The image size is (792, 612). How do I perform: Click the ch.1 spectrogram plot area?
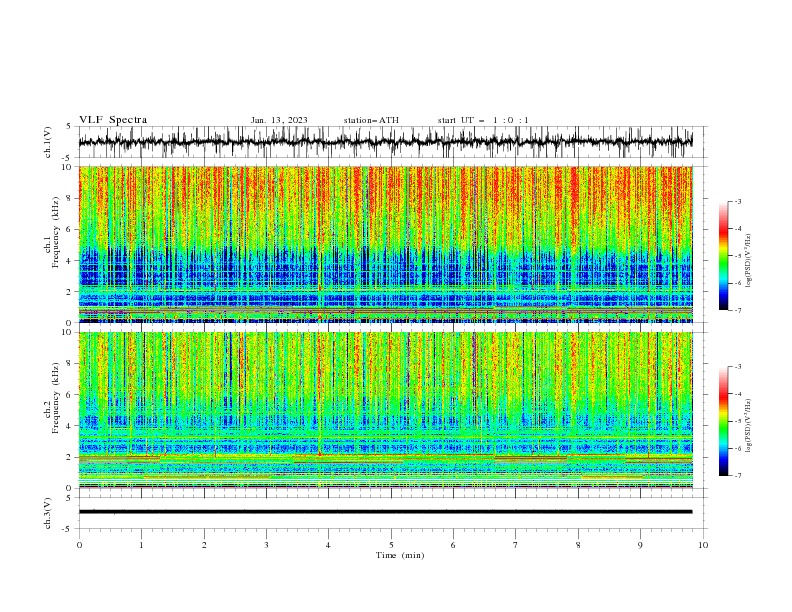point(385,244)
